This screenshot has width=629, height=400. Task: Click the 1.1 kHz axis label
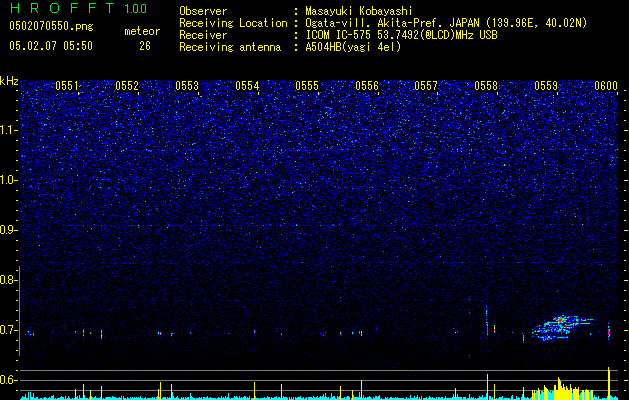point(8,130)
